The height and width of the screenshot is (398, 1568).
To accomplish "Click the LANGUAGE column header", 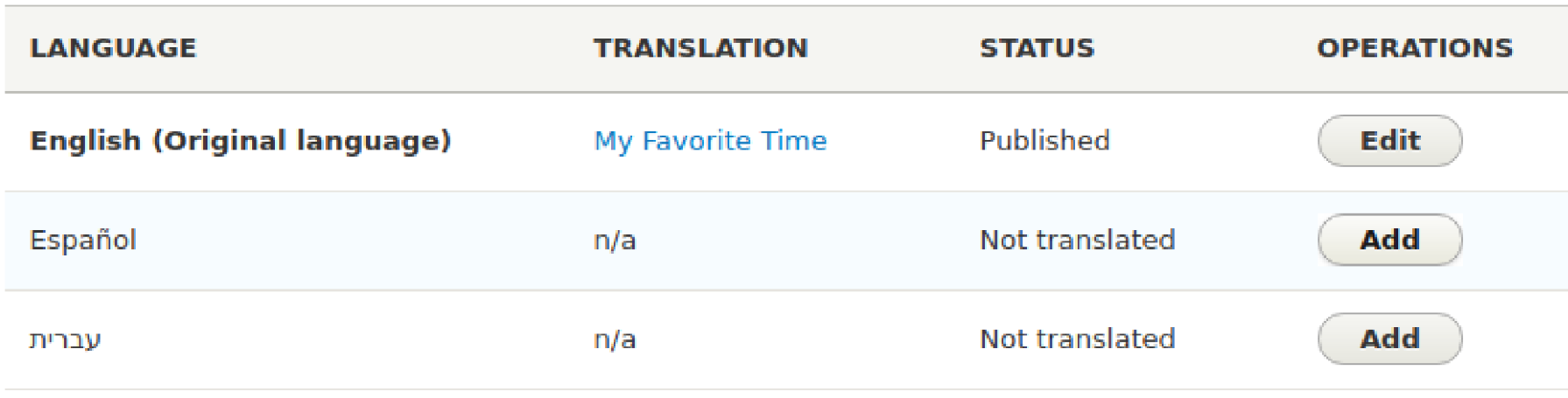I will [x=113, y=48].
